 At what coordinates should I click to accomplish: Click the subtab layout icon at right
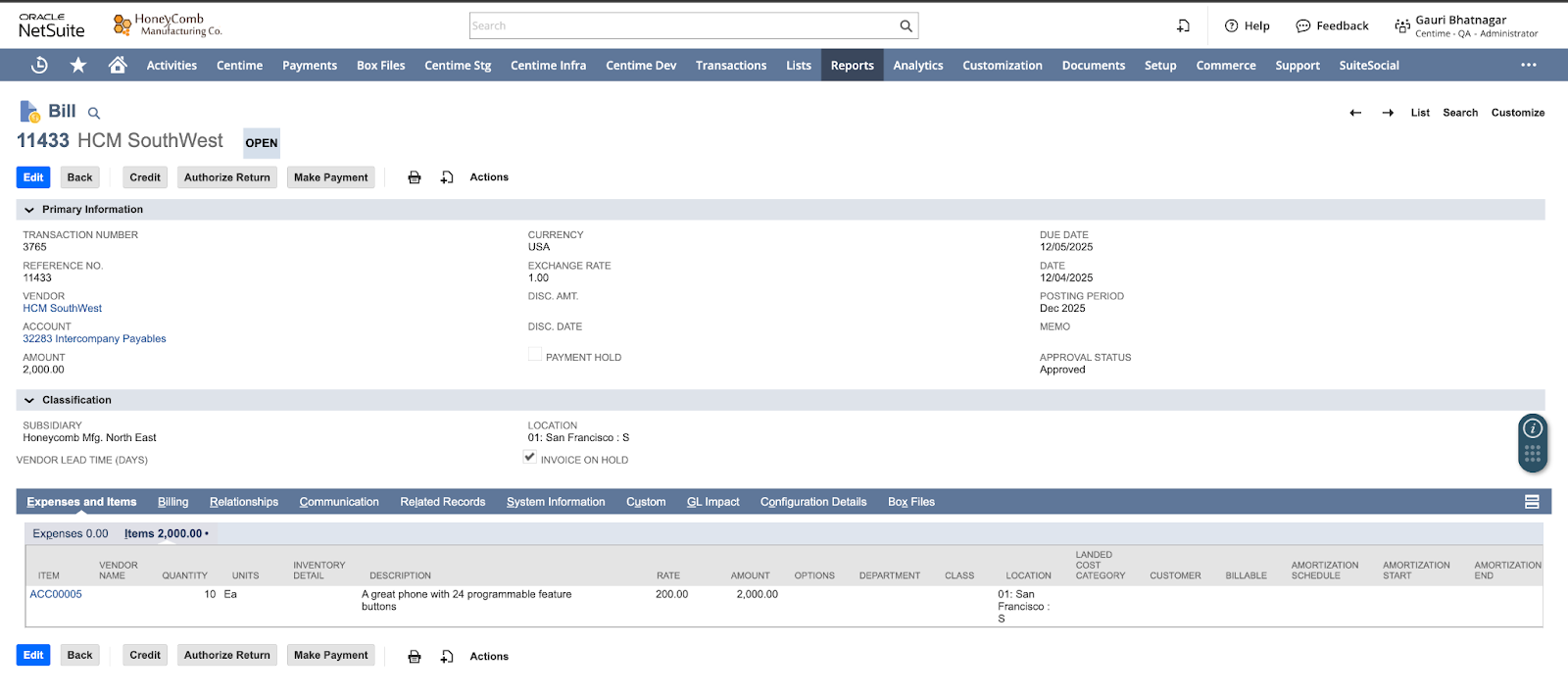1532,502
